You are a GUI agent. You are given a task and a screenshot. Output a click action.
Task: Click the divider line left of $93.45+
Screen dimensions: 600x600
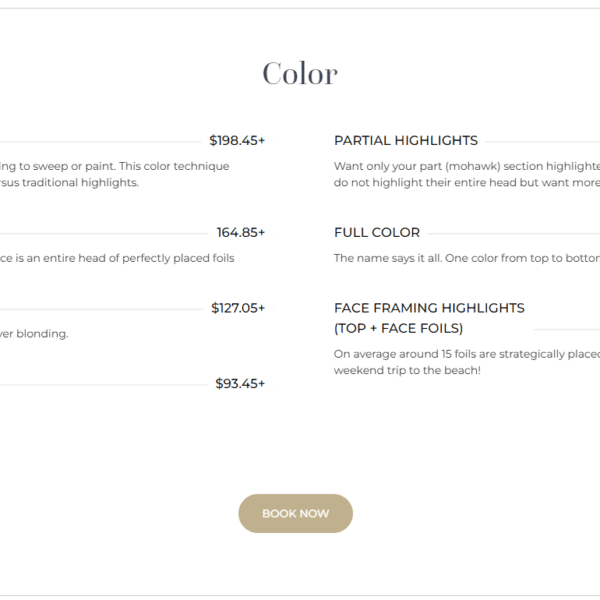pyautogui.click(x=100, y=385)
